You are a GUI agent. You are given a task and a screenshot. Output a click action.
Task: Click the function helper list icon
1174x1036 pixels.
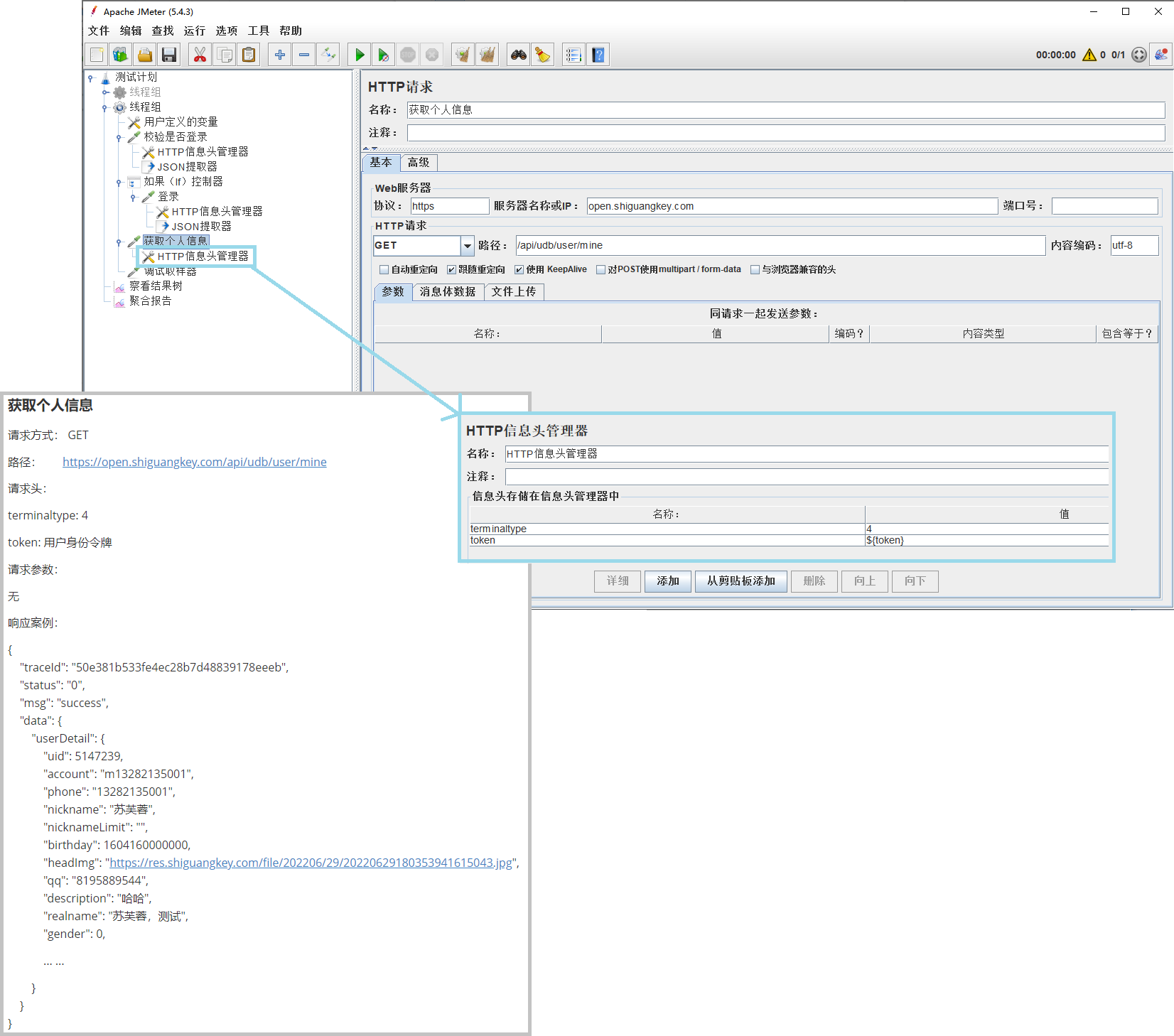[573, 55]
